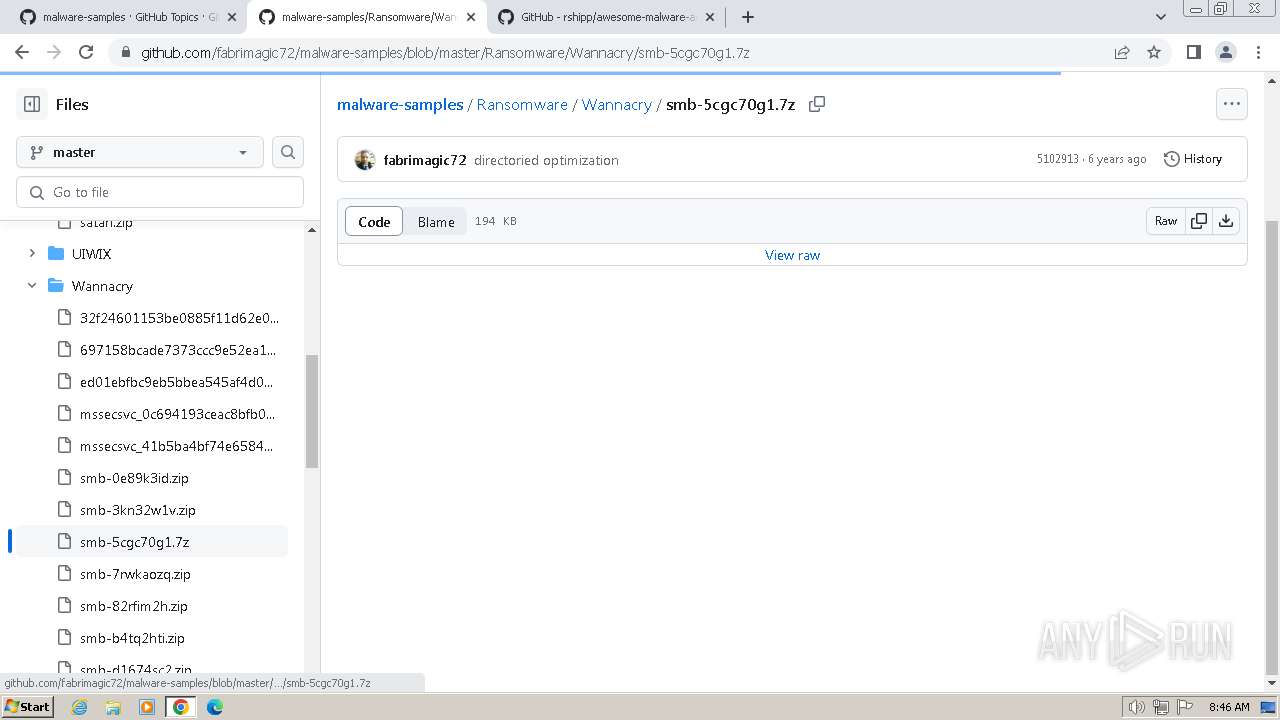Image resolution: width=1280 pixels, height=720 pixels.
Task: Select the Blame view tab
Action: click(x=436, y=222)
